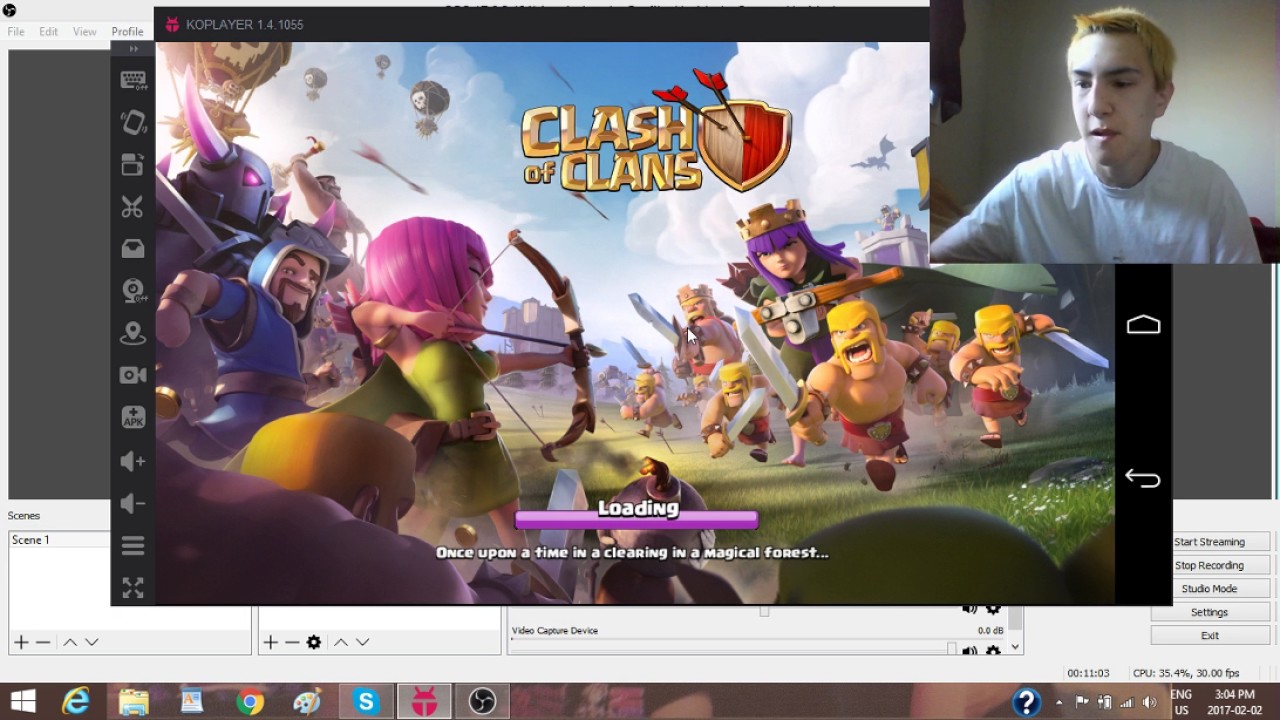Move scene down with the arrow icon
Image resolution: width=1280 pixels, height=720 pixels.
[x=92, y=642]
